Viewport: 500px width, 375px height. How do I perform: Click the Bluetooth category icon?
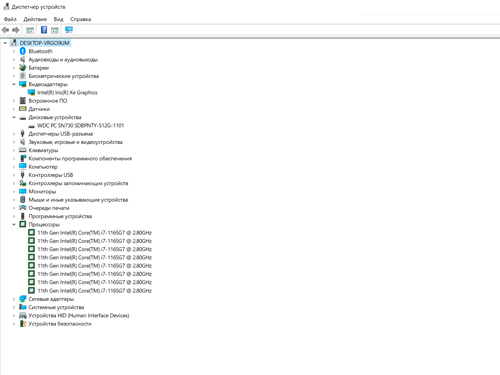point(23,51)
